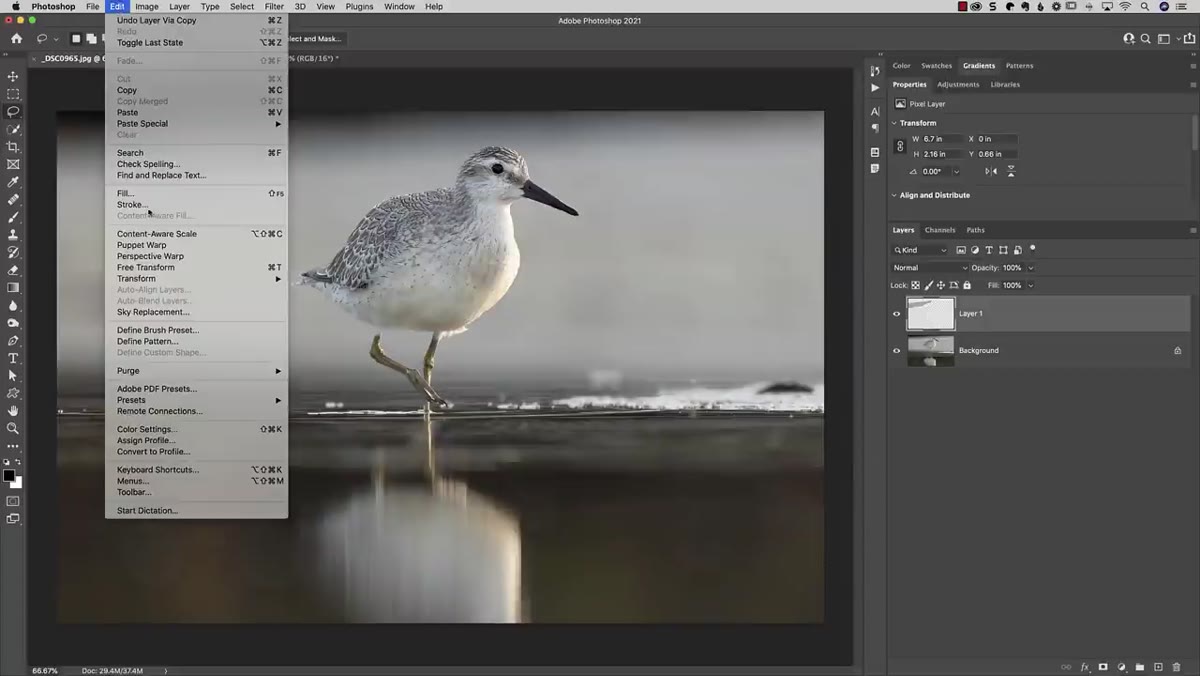Select the Lasso tool in toolbar
The width and height of the screenshot is (1200, 676).
point(13,111)
